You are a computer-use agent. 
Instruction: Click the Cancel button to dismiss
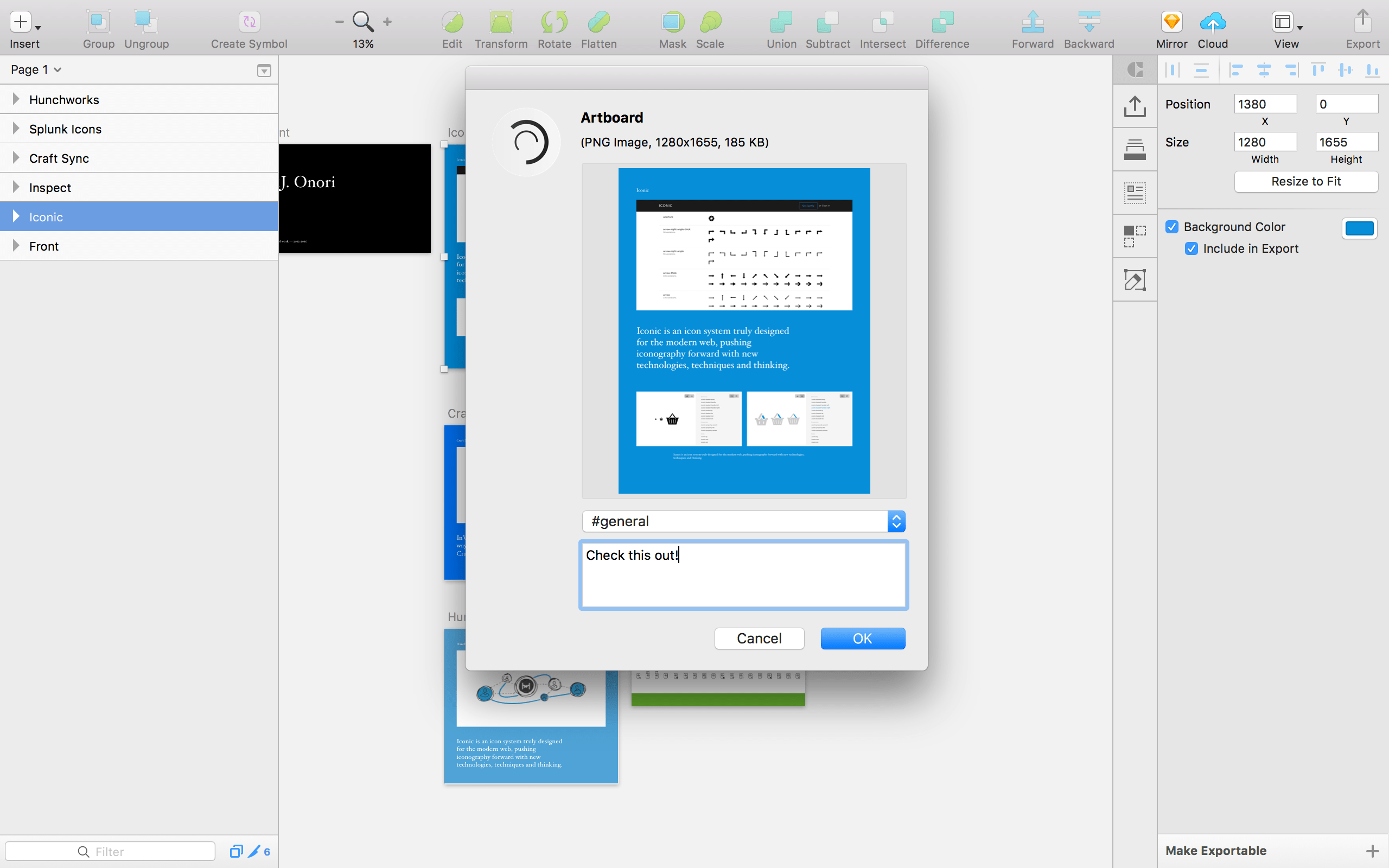coord(760,638)
